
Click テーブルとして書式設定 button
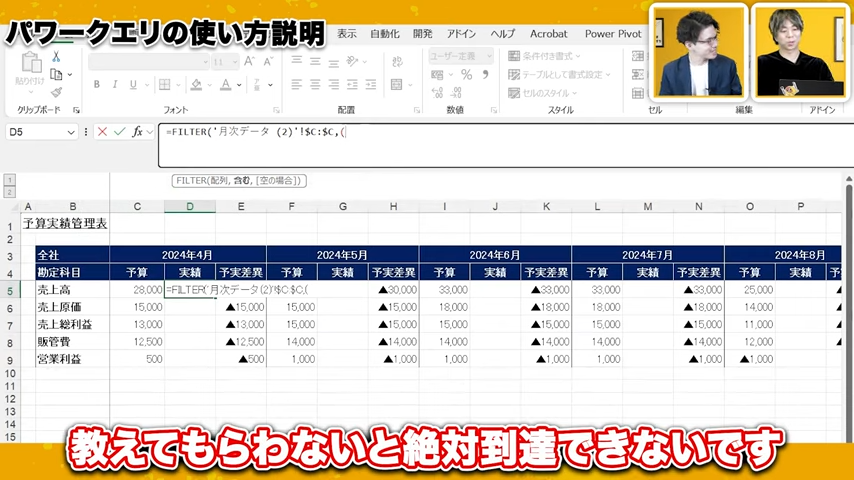pos(559,75)
